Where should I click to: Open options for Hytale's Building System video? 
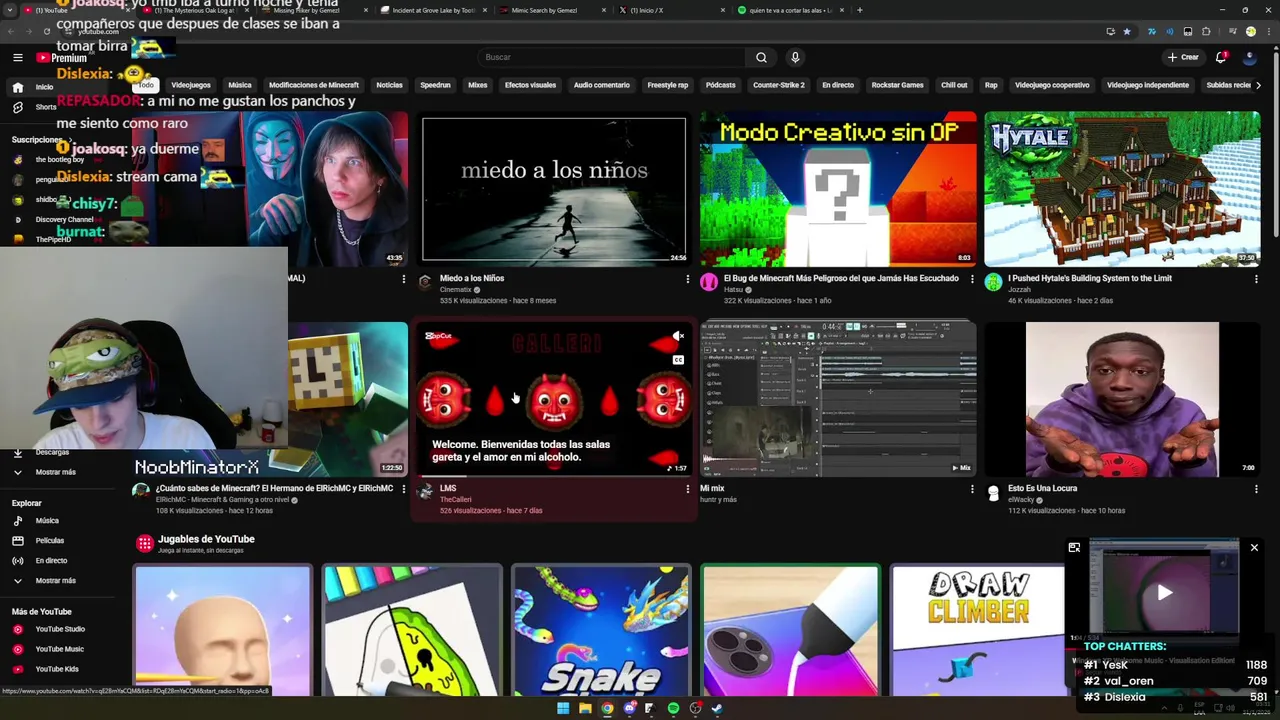tap(1256, 279)
